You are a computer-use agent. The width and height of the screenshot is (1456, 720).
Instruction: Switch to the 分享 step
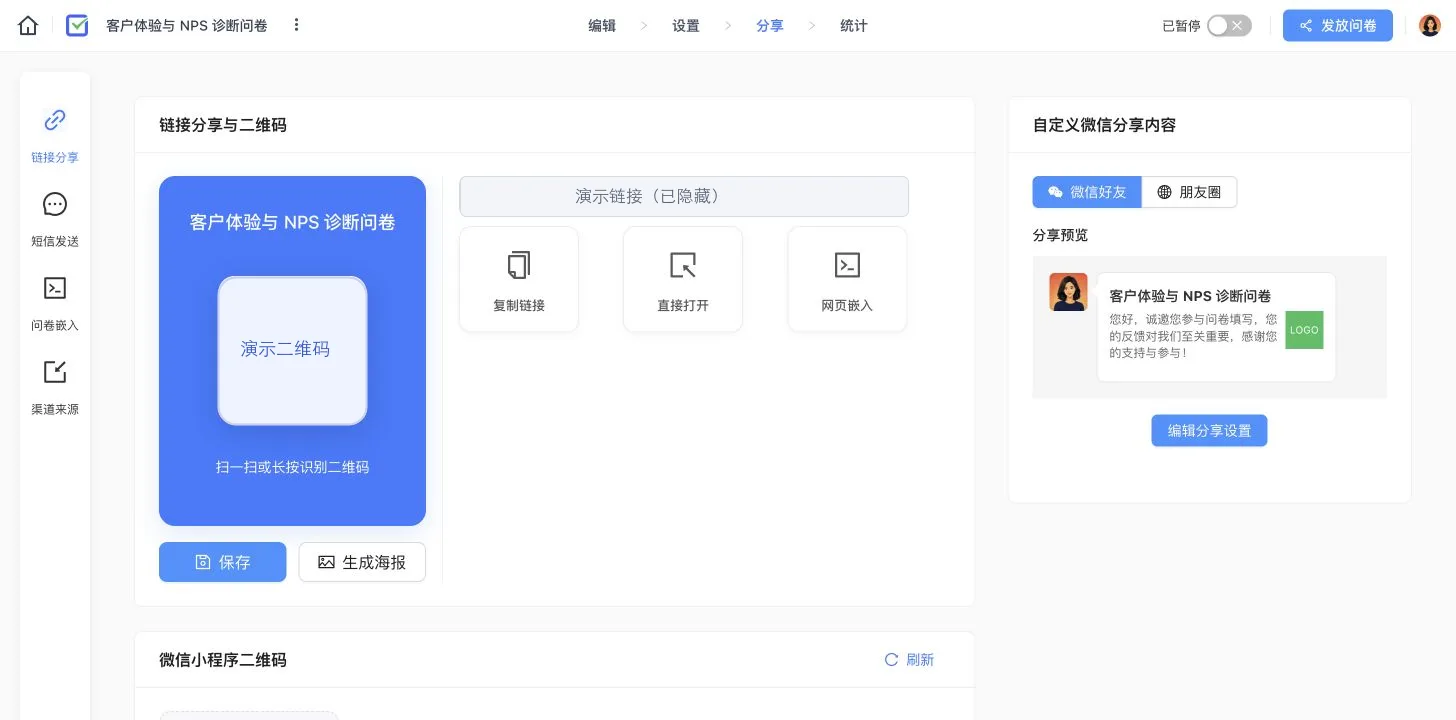click(770, 26)
